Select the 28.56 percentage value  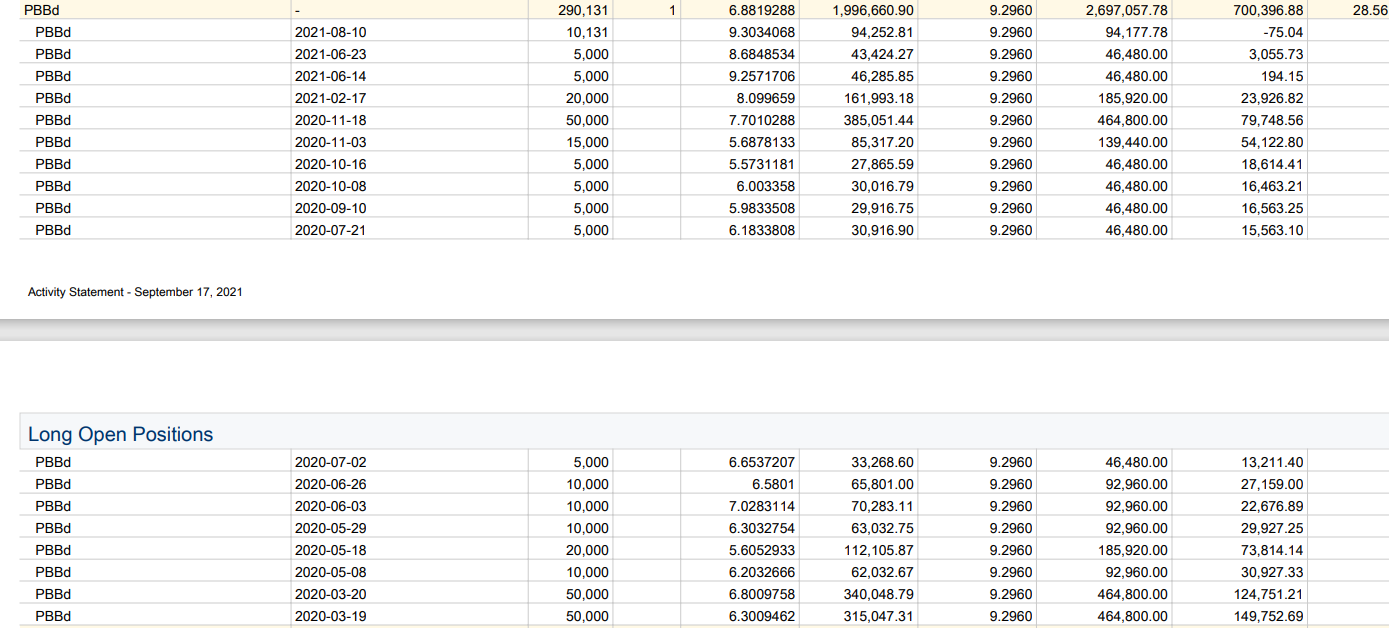point(1367,10)
